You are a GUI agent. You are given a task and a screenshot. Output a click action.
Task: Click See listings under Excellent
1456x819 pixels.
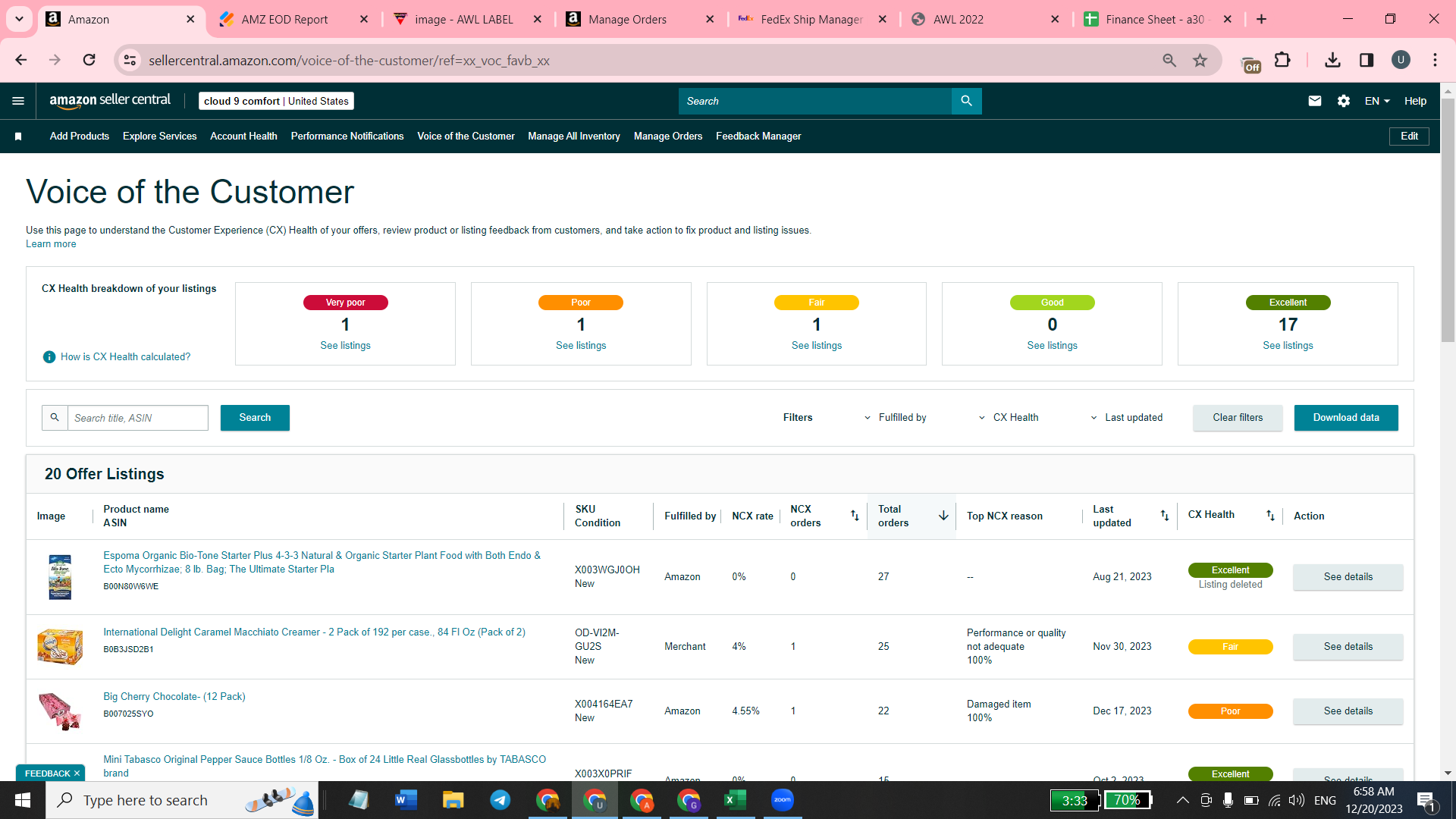click(x=1288, y=346)
